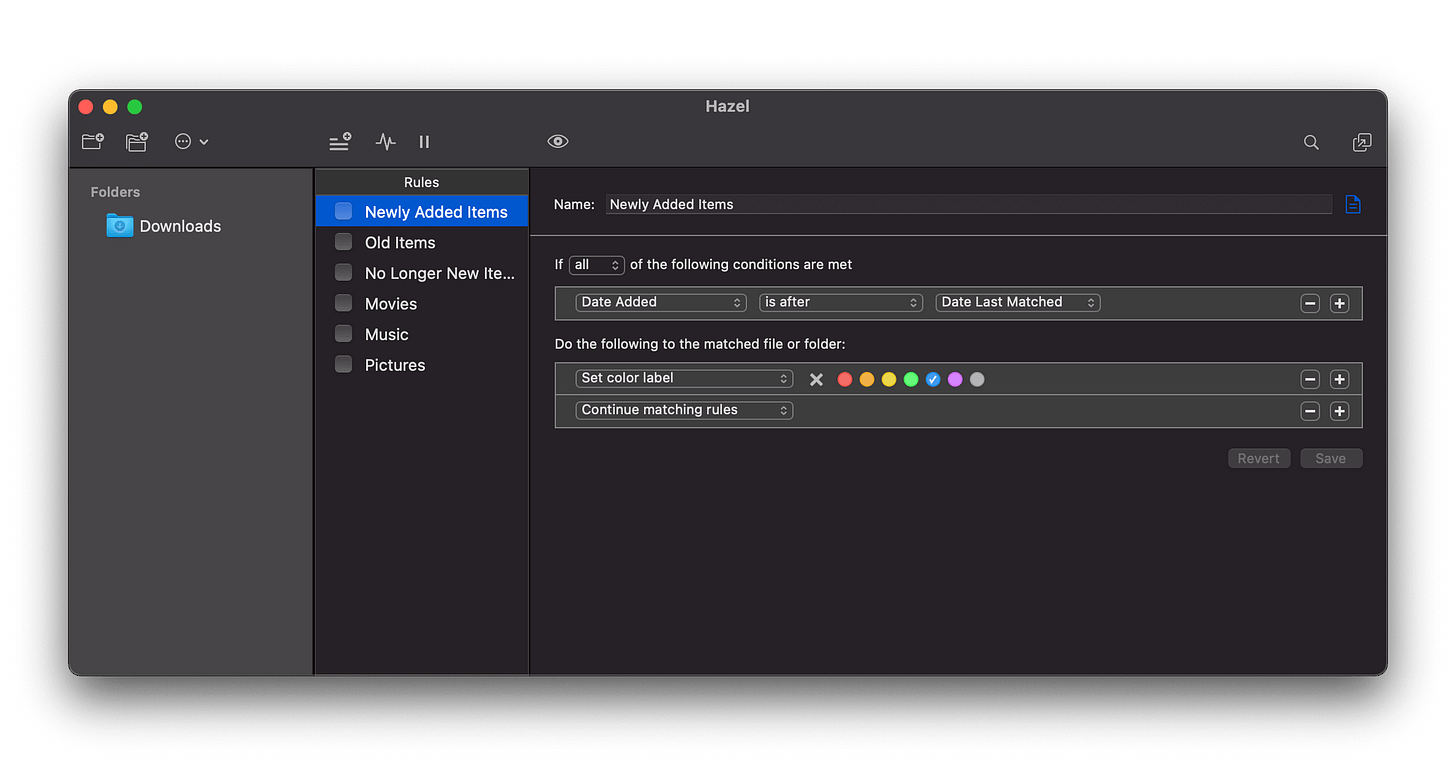Enable the Pictures rule checkbox
This screenshot has width=1456, height=766.
[343, 364]
